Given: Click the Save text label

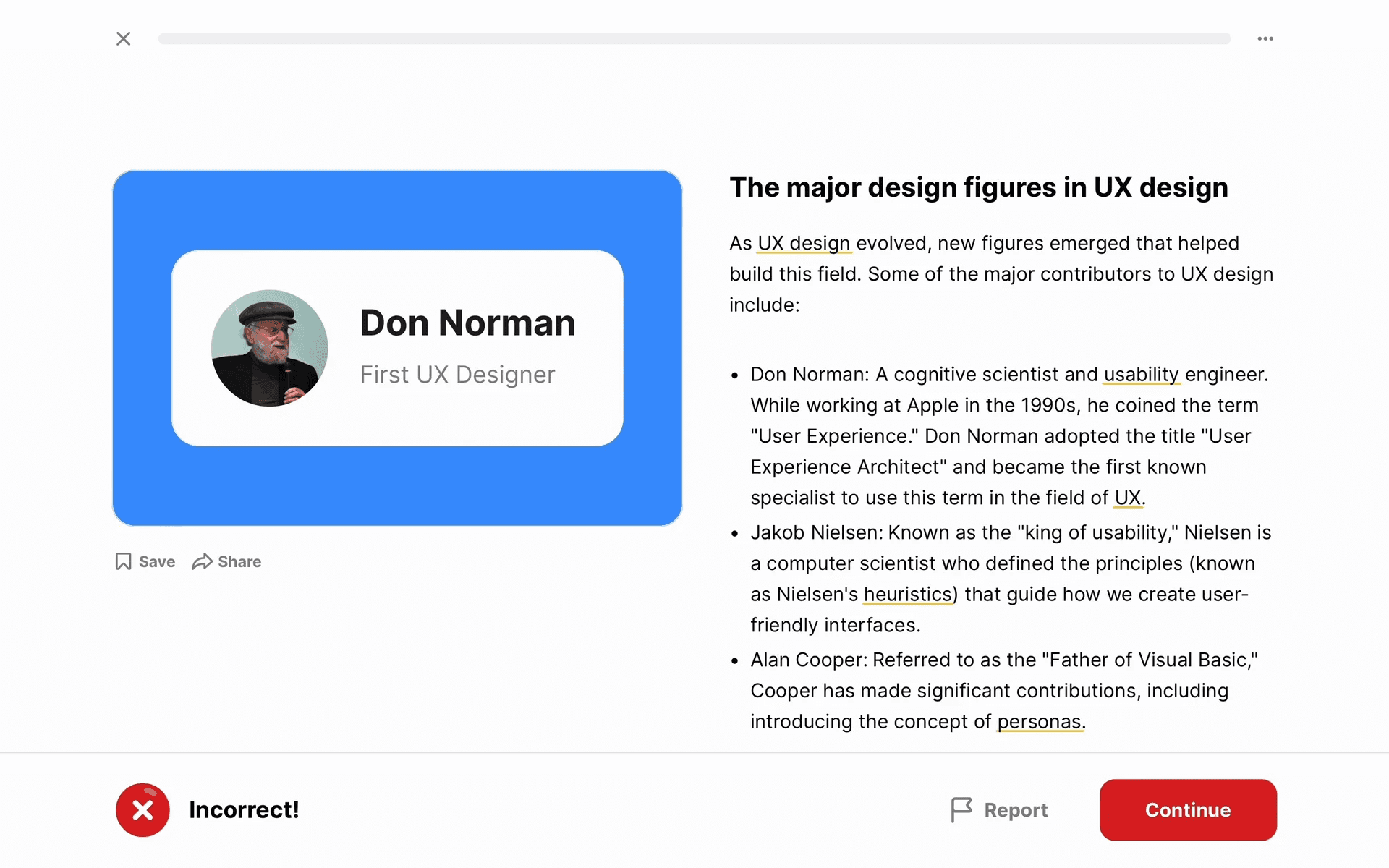Looking at the screenshot, I should coord(156,561).
